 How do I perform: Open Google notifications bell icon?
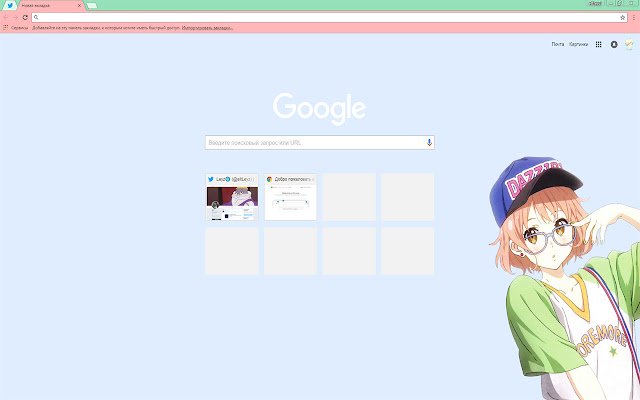coord(614,44)
